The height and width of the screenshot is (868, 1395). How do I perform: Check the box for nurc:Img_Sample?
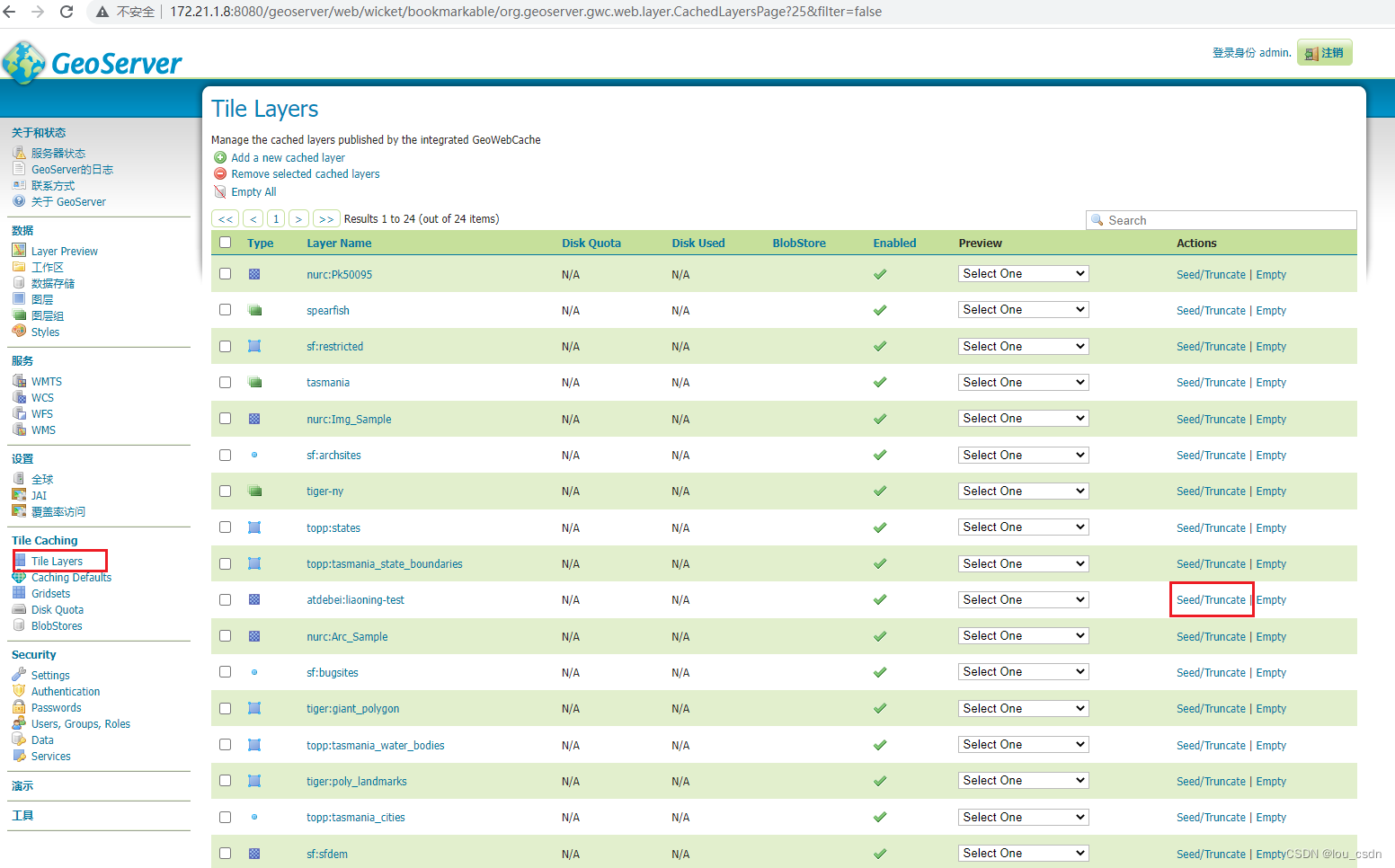click(x=226, y=418)
